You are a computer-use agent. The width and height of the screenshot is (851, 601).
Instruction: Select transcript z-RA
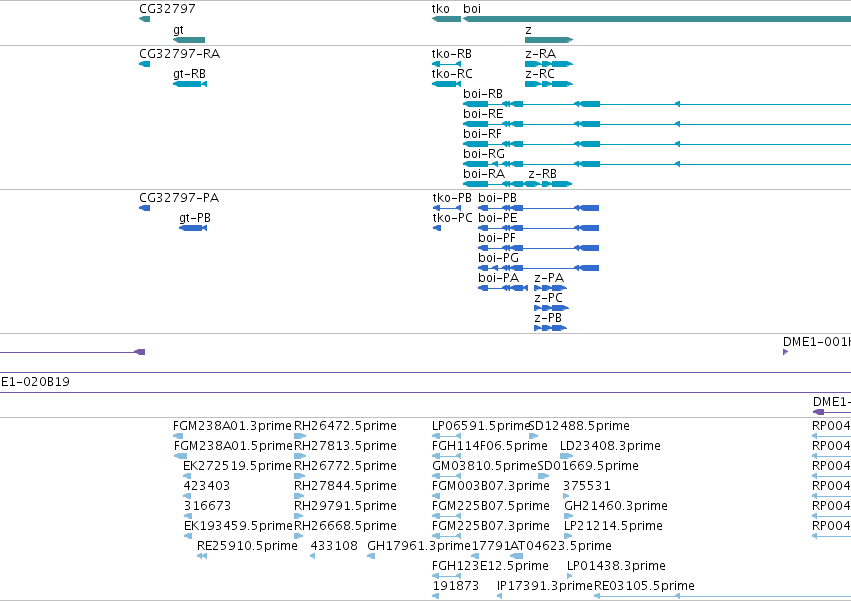point(541,54)
